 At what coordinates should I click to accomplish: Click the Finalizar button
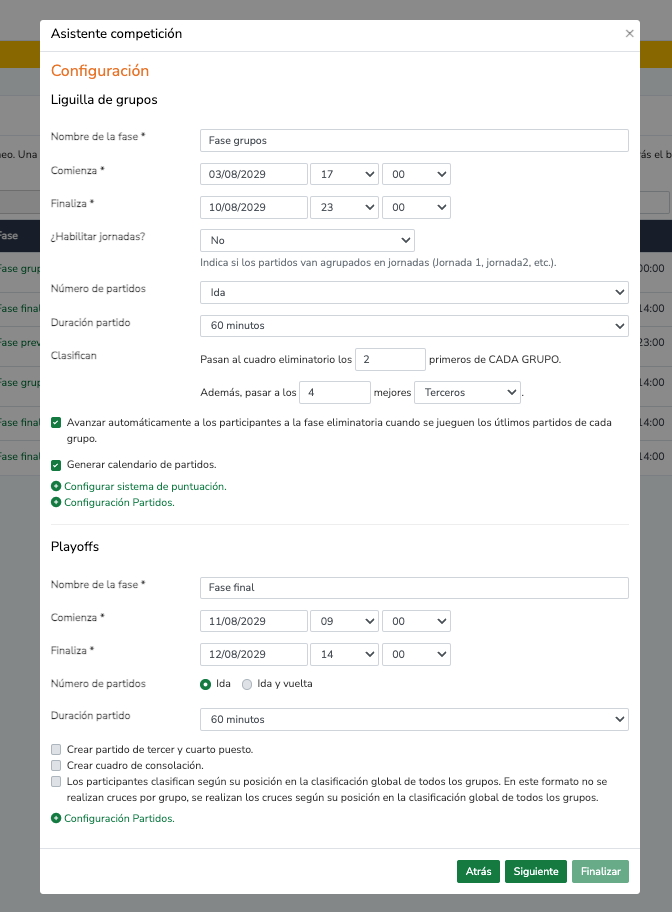(601, 872)
